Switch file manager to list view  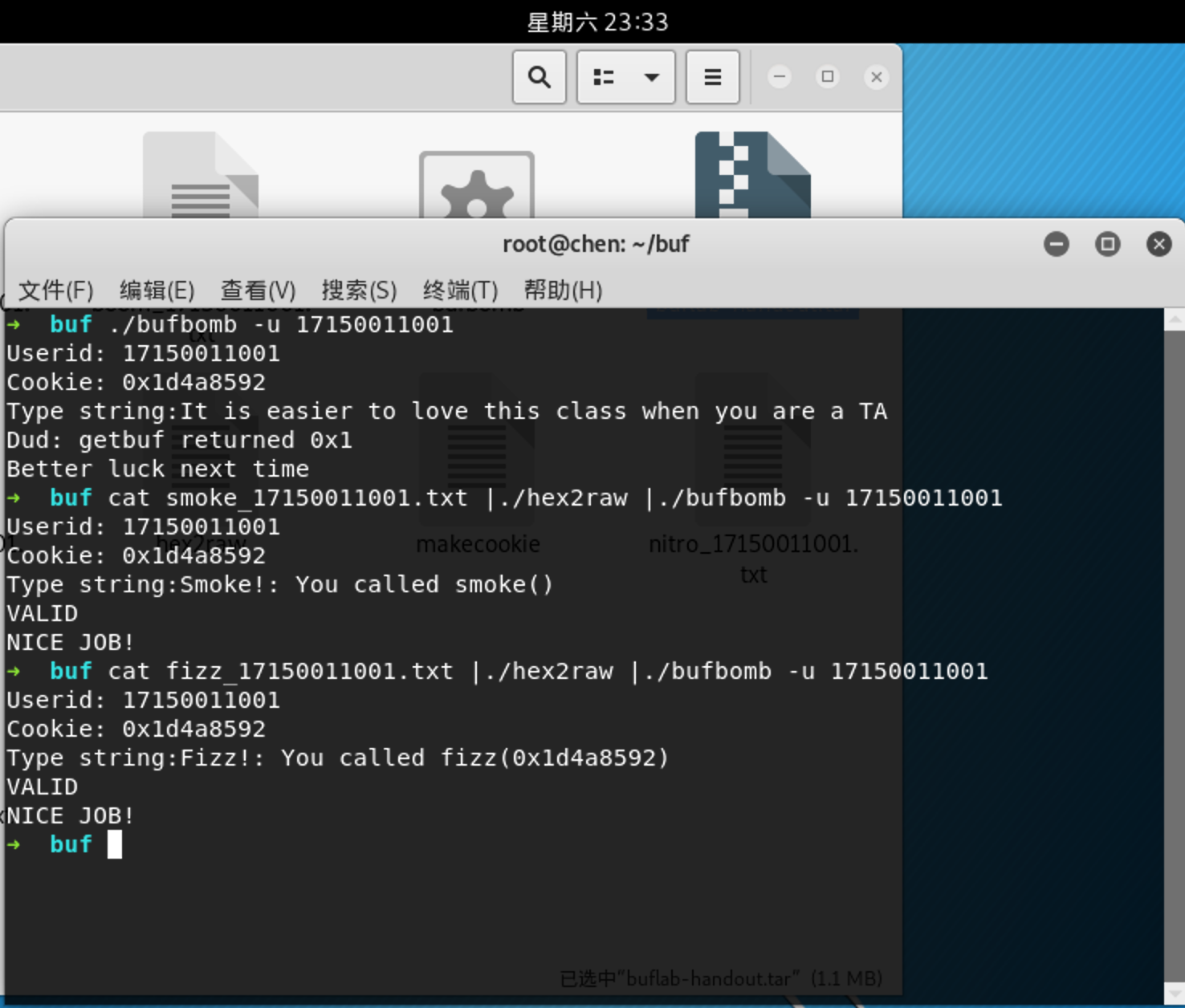[x=603, y=77]
